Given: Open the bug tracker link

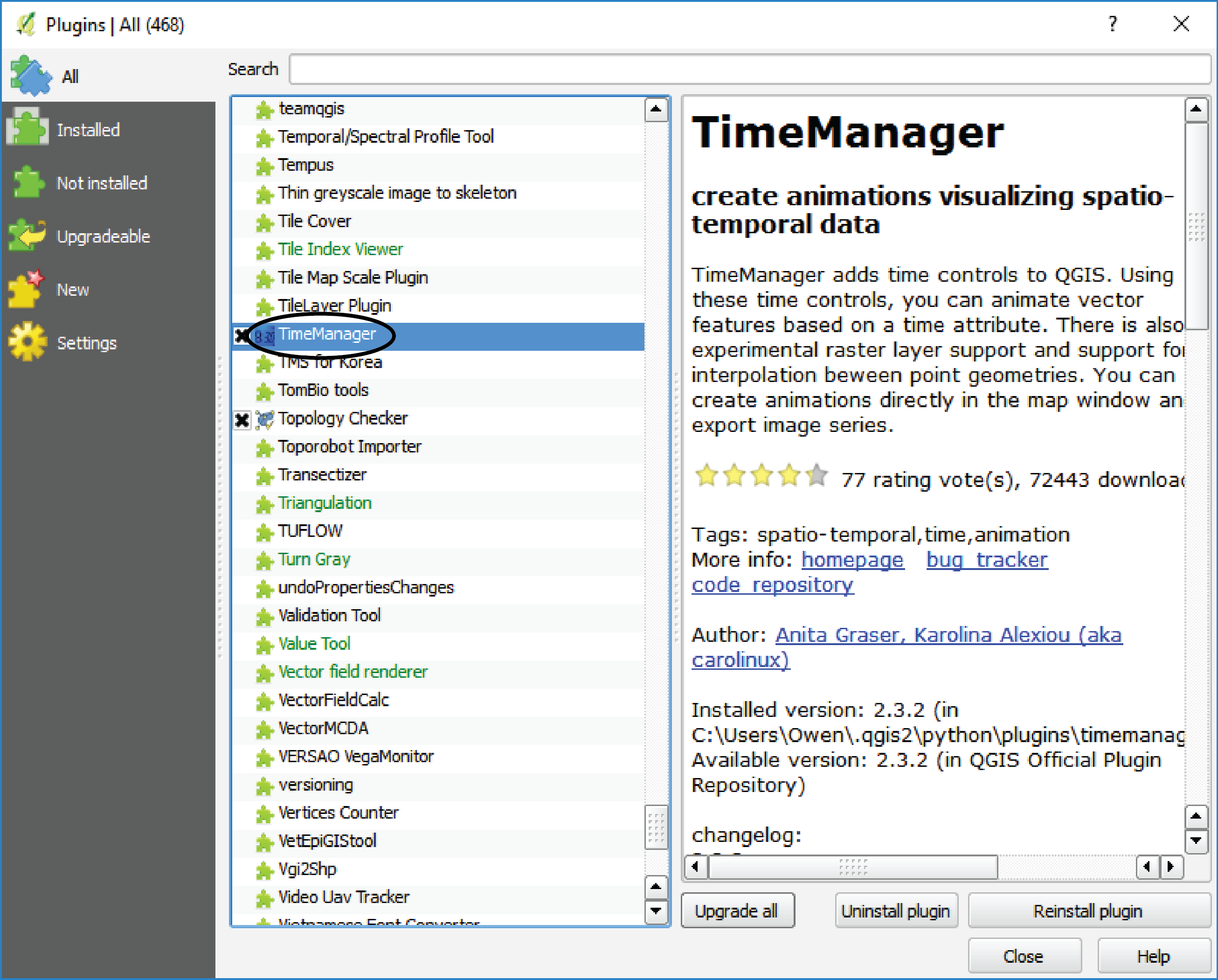Looking at the screenshot, I should (987, 560).
